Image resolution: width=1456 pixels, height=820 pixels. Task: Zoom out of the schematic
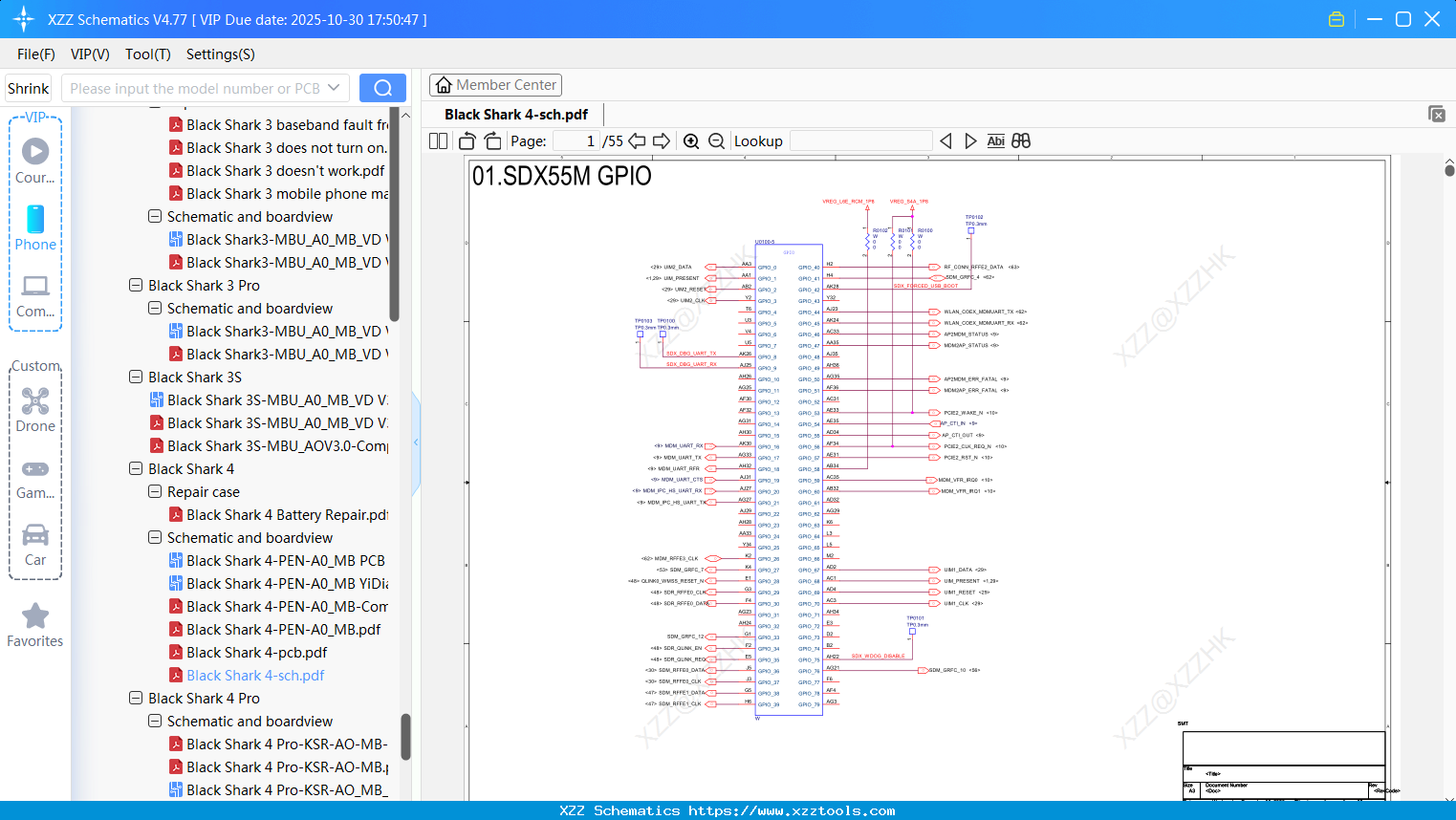point(717,141)
